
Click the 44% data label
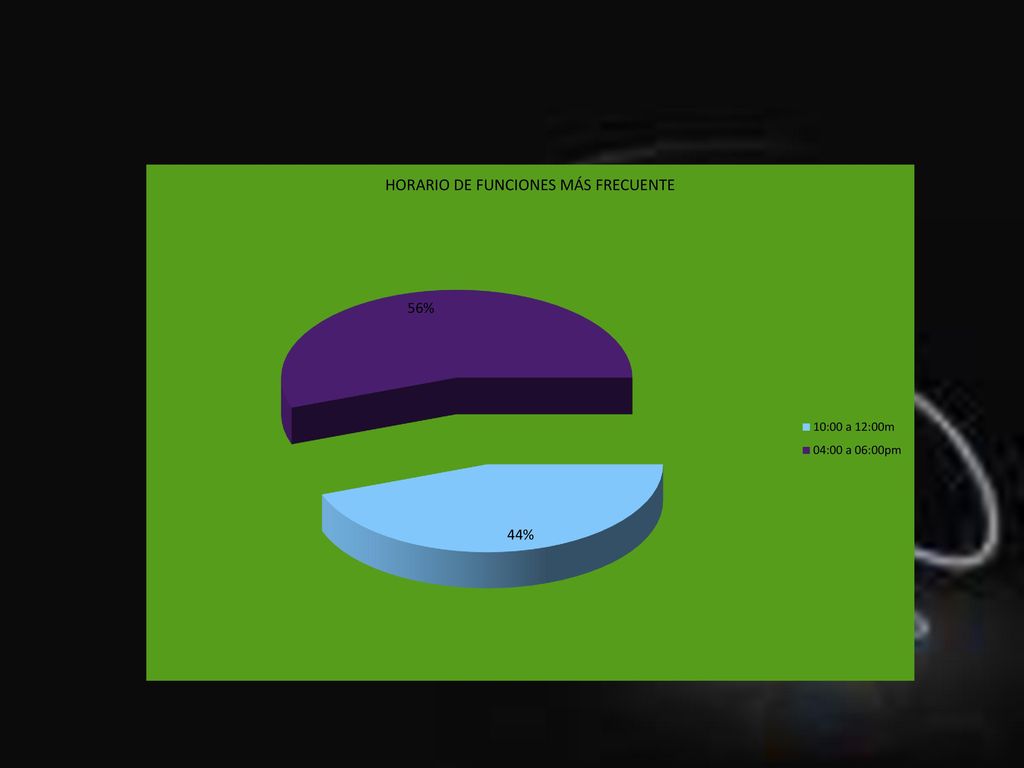coord(520,535)
